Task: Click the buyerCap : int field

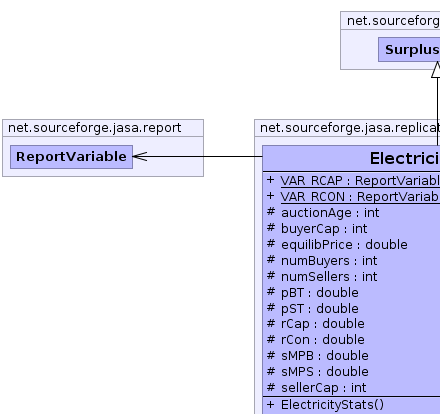Action: [317, 229]
